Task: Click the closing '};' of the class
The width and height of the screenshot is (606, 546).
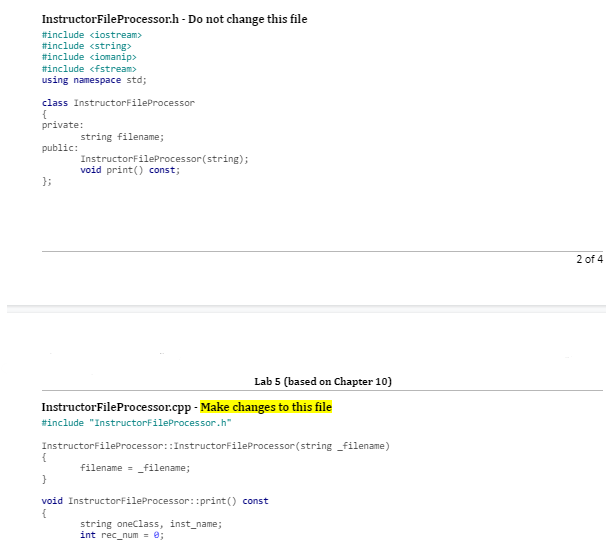Action: pyautogui.click(x=47, y=181)
